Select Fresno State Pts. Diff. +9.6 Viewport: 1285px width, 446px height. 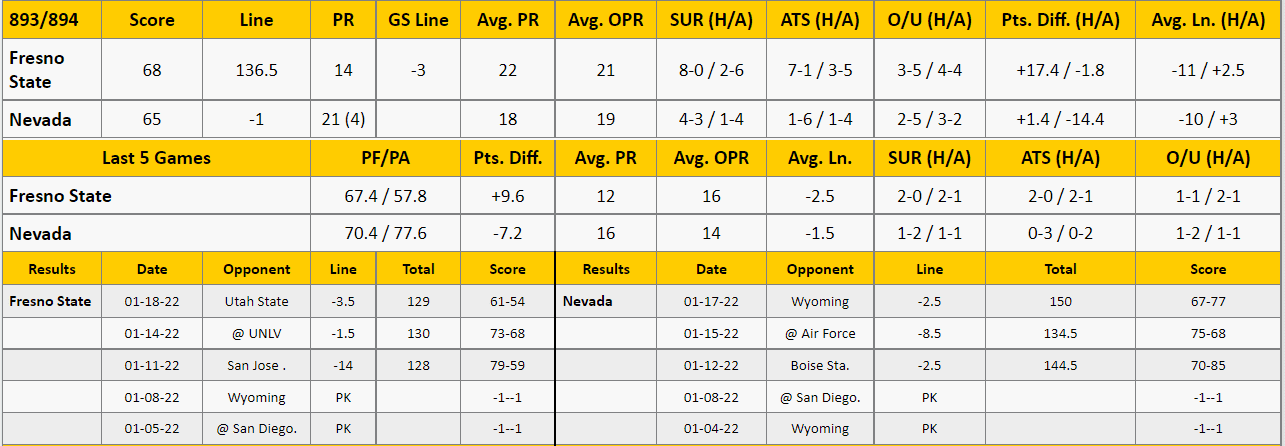coord(508,196)
